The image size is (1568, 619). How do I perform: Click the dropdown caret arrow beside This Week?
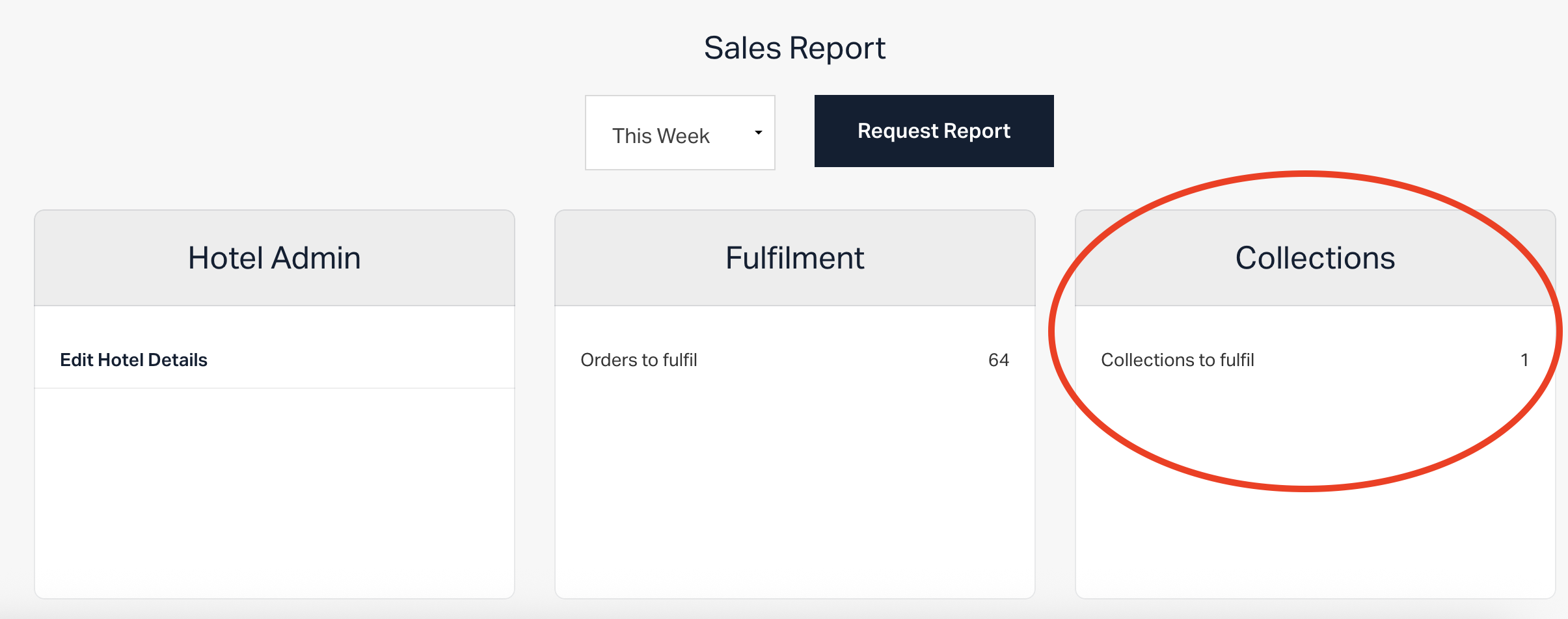[x=758, y=133]
